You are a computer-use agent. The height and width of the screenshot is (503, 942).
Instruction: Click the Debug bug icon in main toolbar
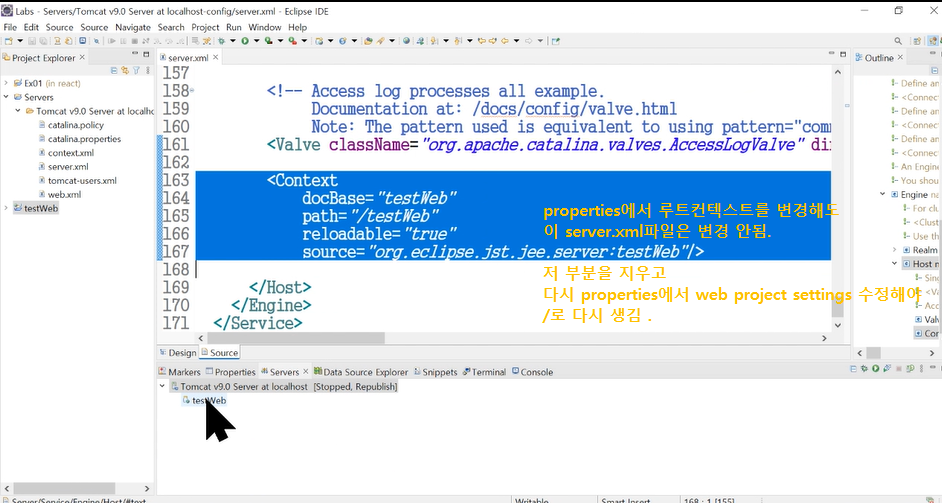(221, 41)
